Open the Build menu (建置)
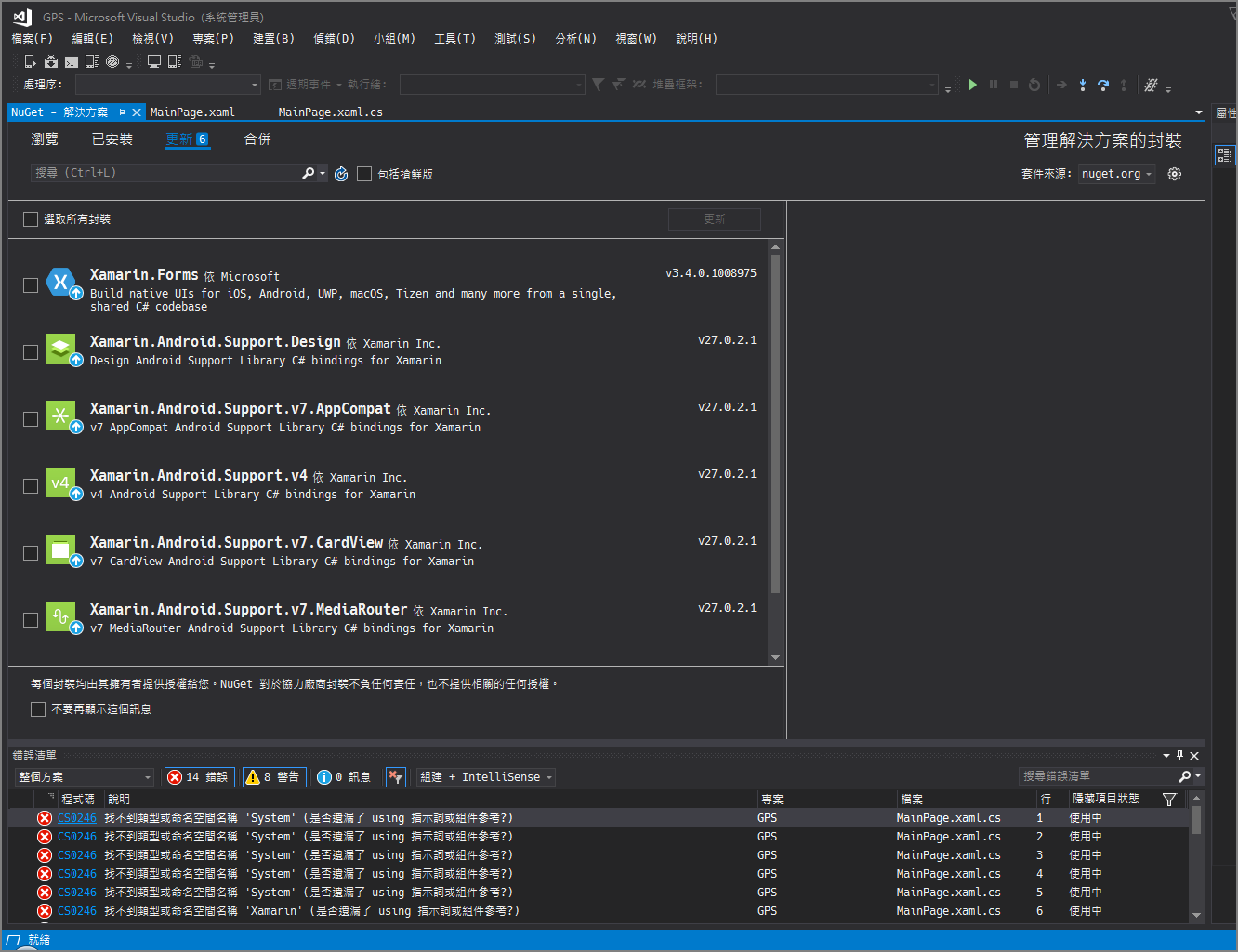1238x952 pixels. [273, 39]
